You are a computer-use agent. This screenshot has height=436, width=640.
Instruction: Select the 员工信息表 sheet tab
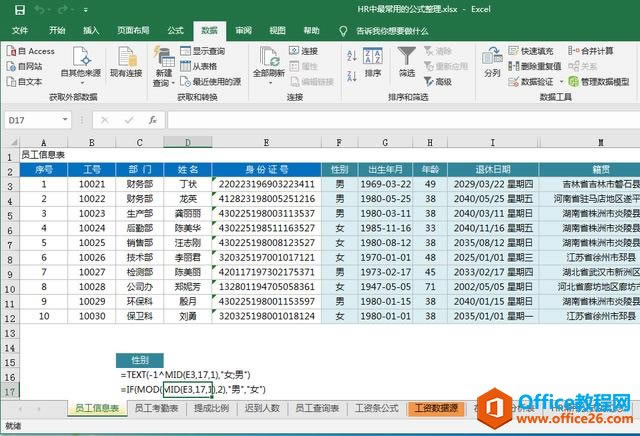pyautogui.click(x=97, y=408)
